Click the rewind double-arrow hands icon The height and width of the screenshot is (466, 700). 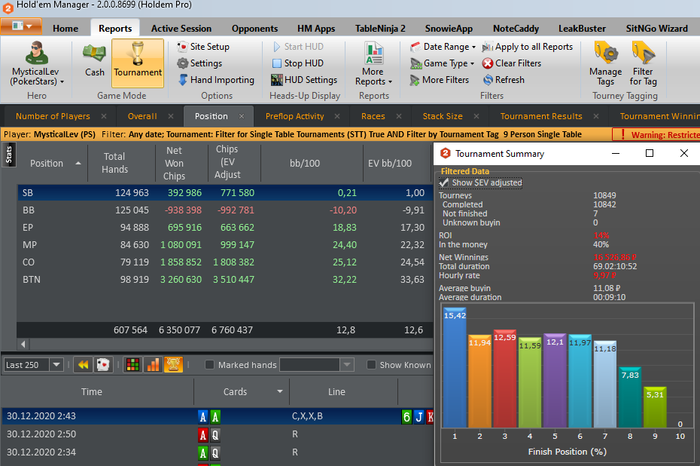83,365
